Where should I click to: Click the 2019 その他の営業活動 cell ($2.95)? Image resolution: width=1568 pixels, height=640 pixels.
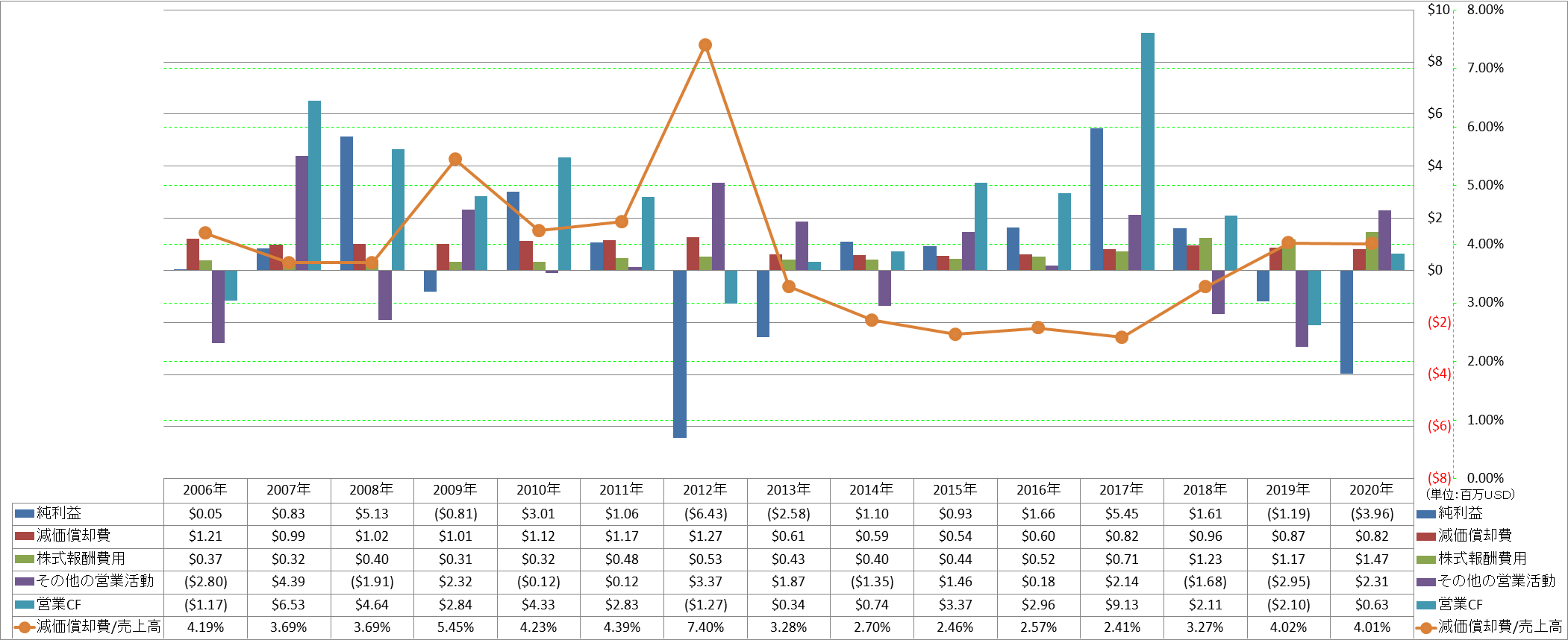(x=1288, y=582)
